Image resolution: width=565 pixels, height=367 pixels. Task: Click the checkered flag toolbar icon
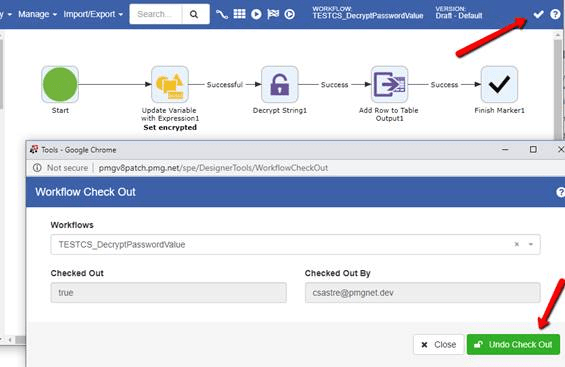[273, 14]
